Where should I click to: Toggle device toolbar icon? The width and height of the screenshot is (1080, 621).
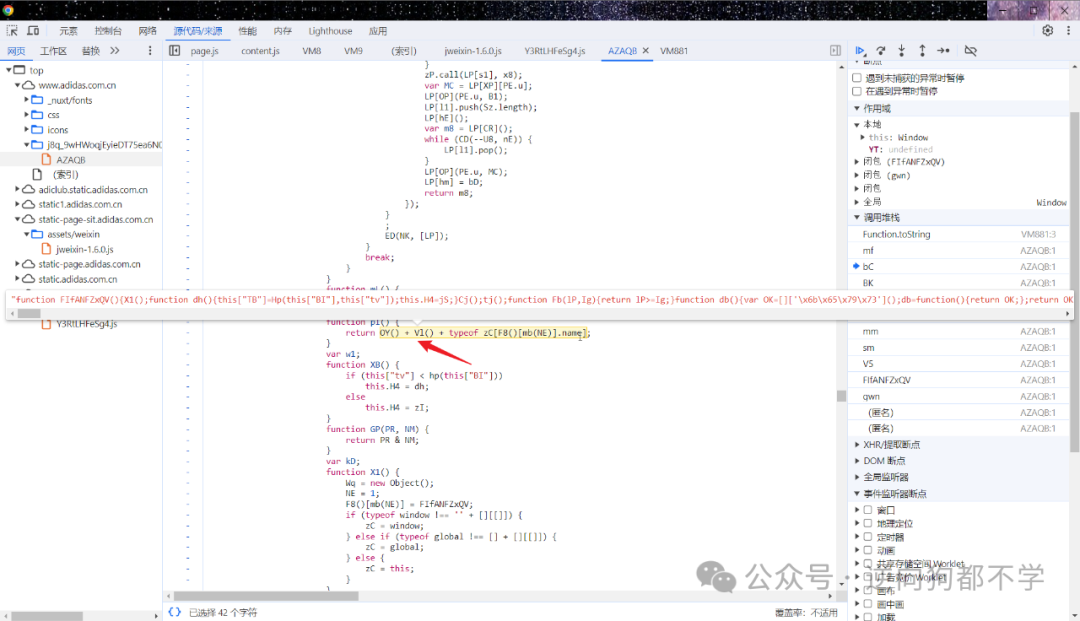click(32, 30)
